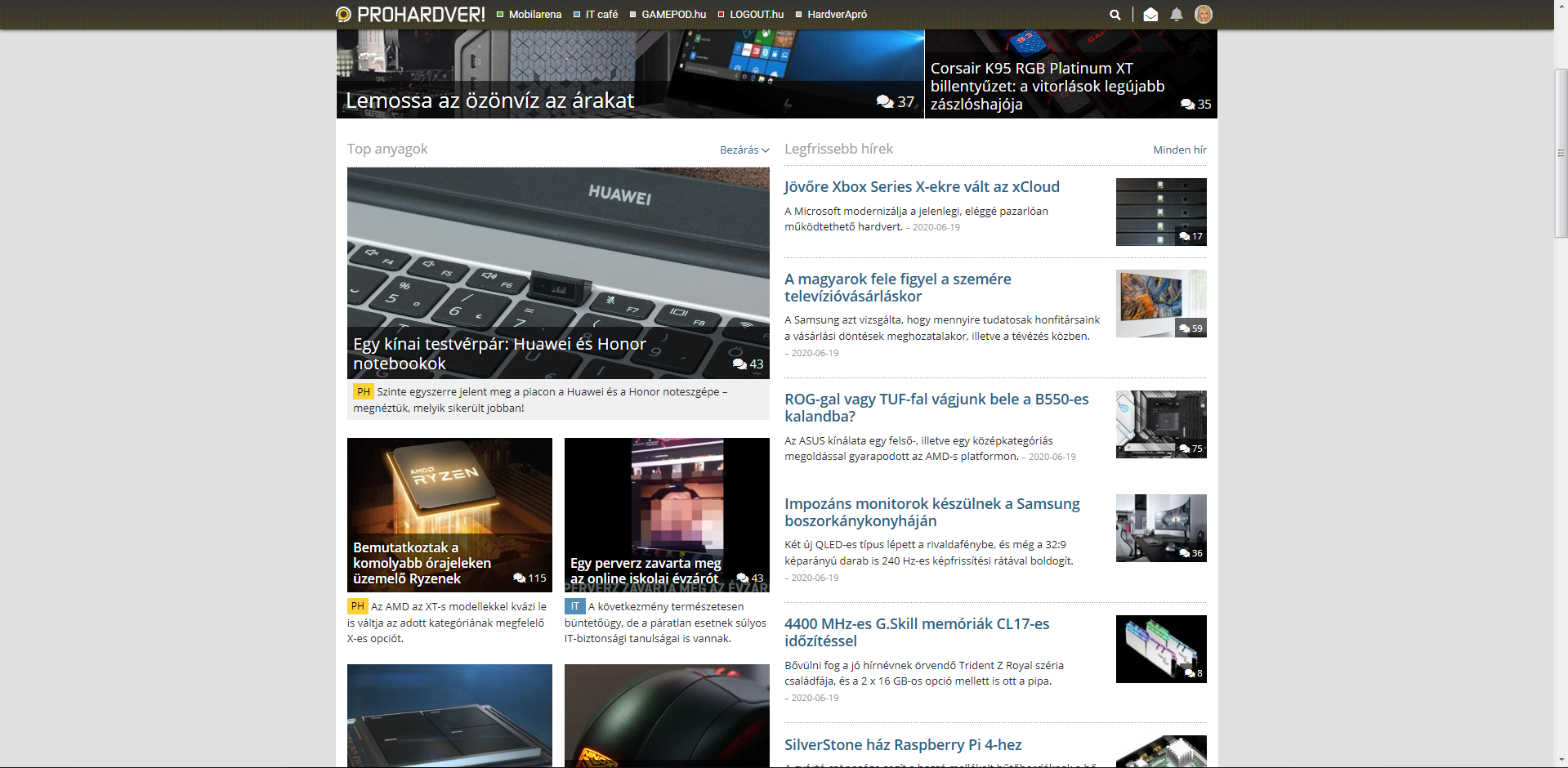The width and height of the screenshot is (1568, 768).
Task: Open comments count on perverz évzáró article
Action: (750, 578)
